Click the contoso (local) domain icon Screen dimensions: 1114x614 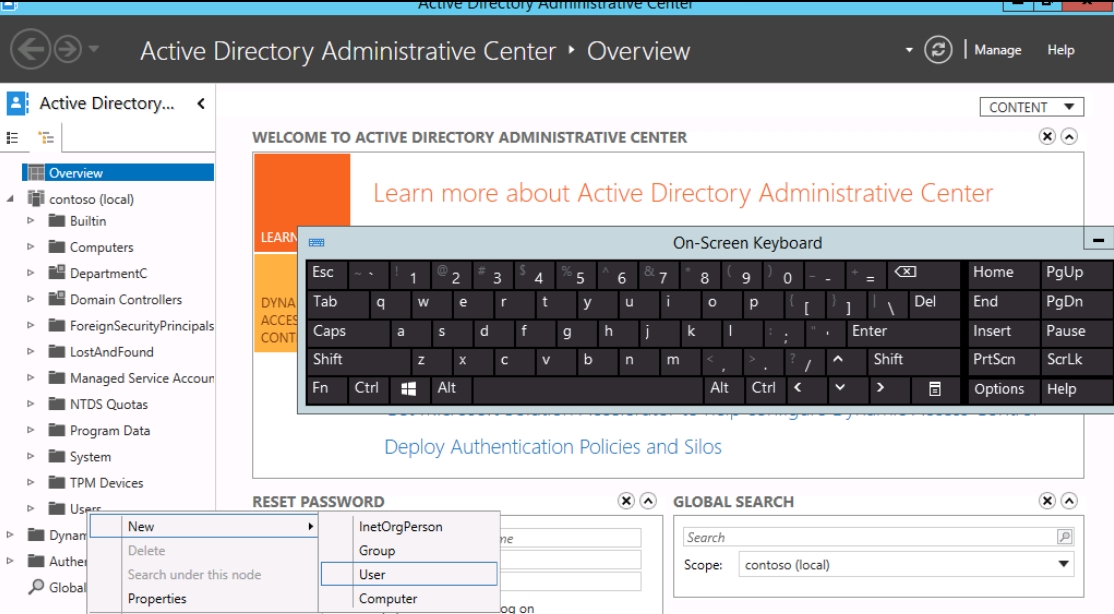pyautogui.click(x=36, y=198)
